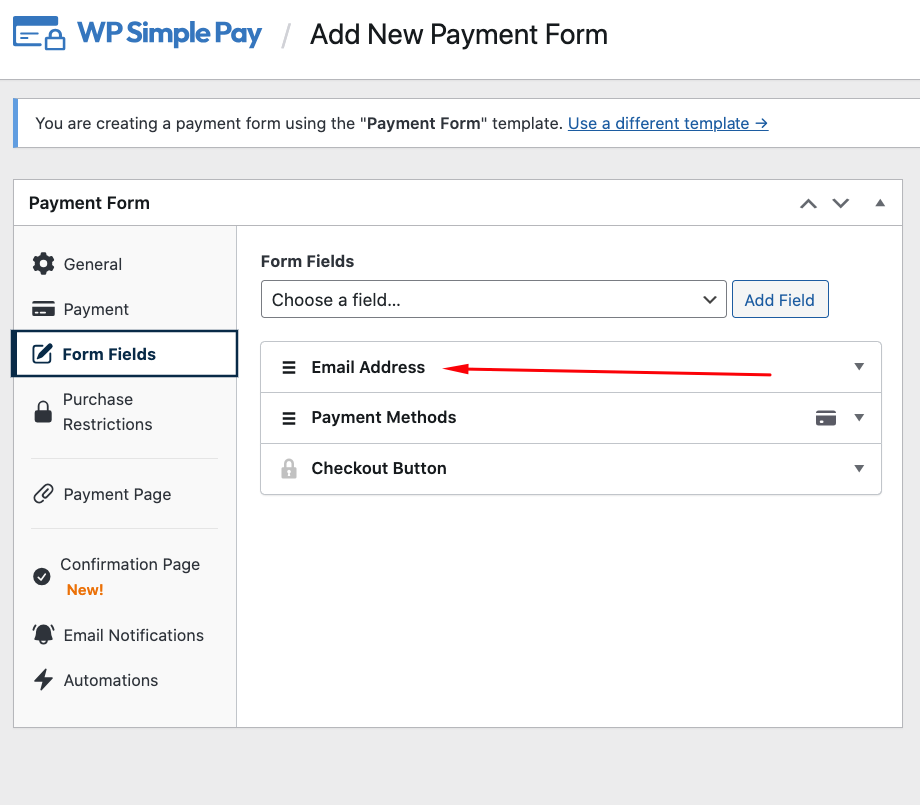The width and height of the screenshot is (920, 805).
Task: Select the Form Fields tab
Action: pos(109,354)
